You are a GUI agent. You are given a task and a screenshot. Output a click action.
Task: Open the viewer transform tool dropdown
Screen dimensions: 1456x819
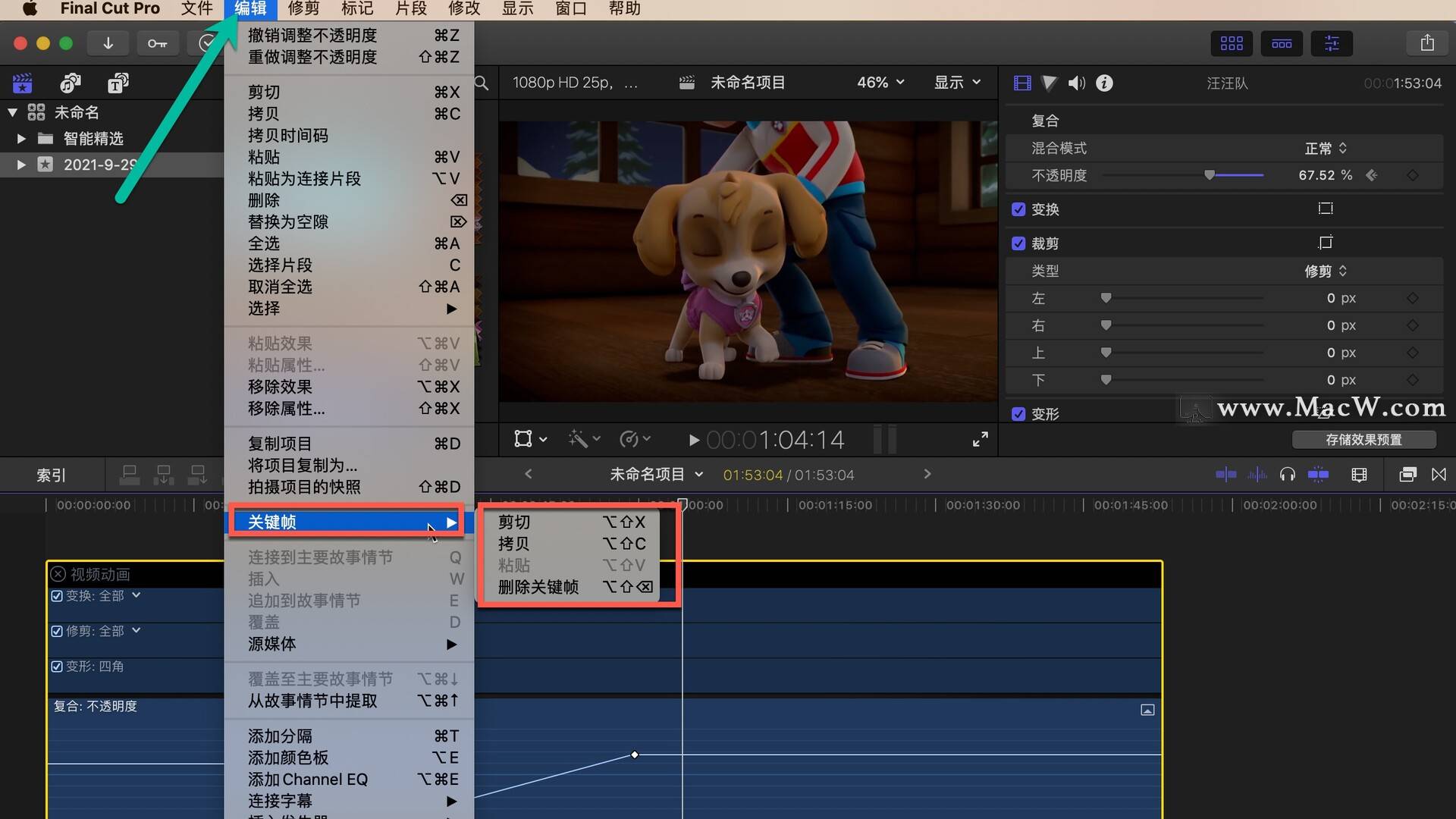[530, 439]
